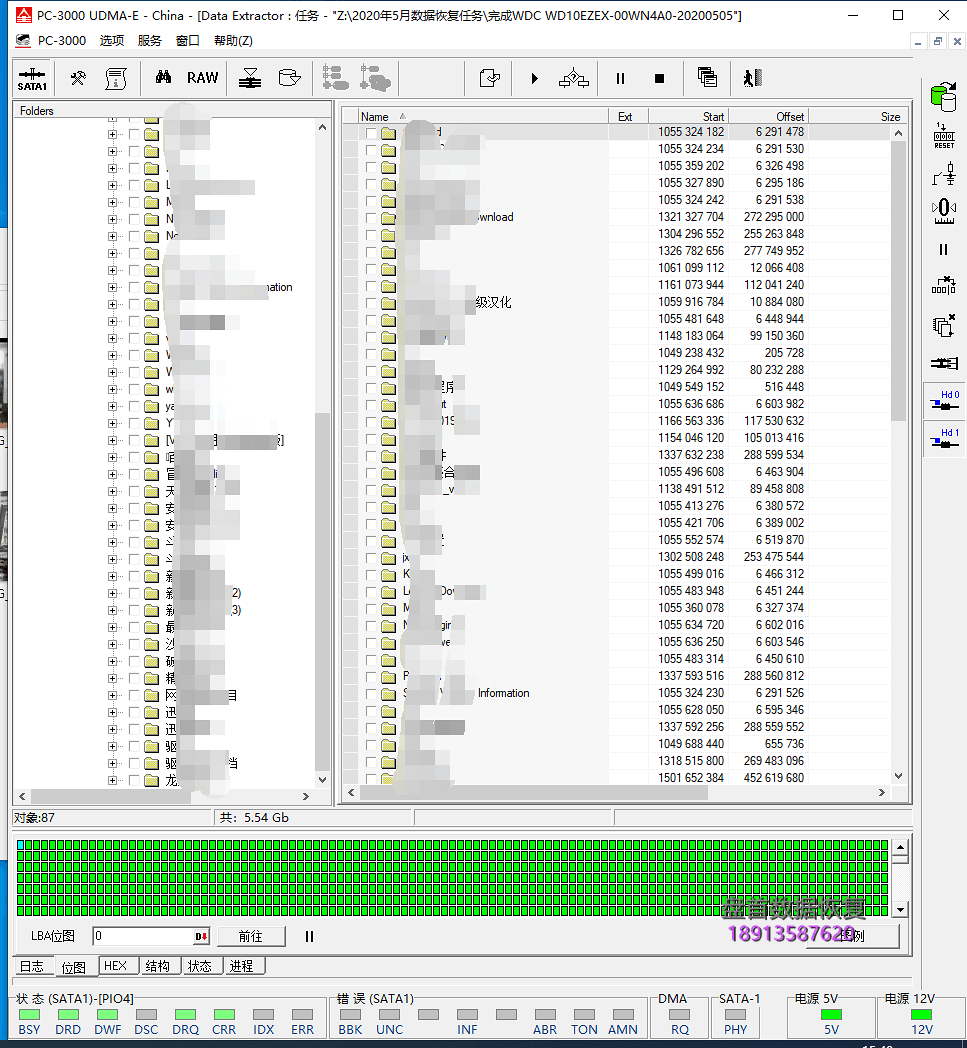Viewport: 967px width, 1048px height.
Task: Open the 窗口 menu
Action: coord(188,41)
